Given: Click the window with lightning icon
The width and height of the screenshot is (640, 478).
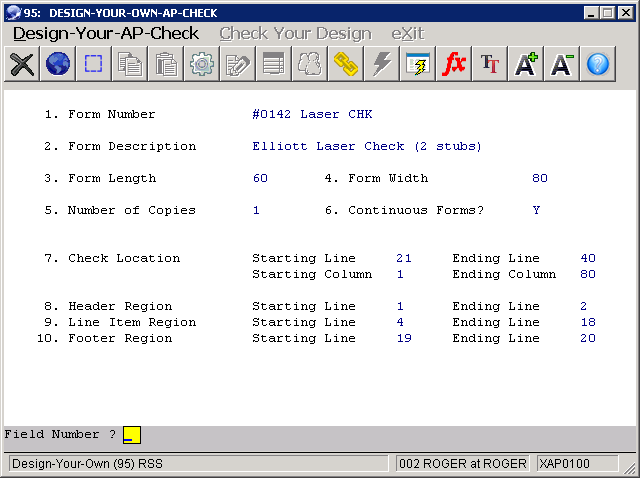Looking at the screenshot, I should (x=418, y=64).
